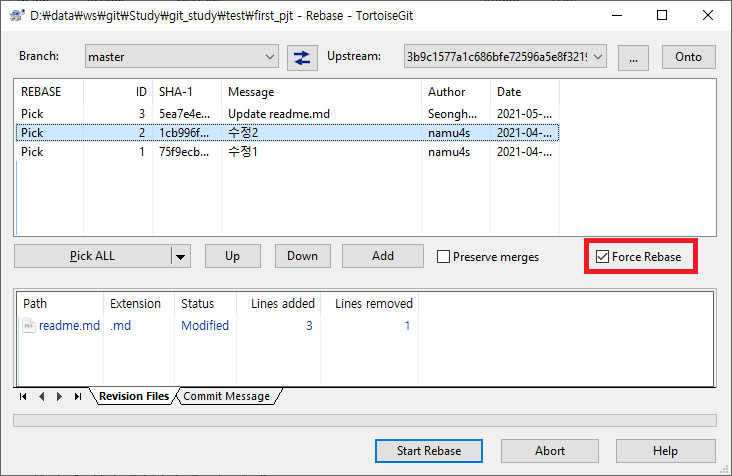The image size is (732, 476).
Task: Enable the Preserve merges checkbox
Action: click(x=444, y=257)
